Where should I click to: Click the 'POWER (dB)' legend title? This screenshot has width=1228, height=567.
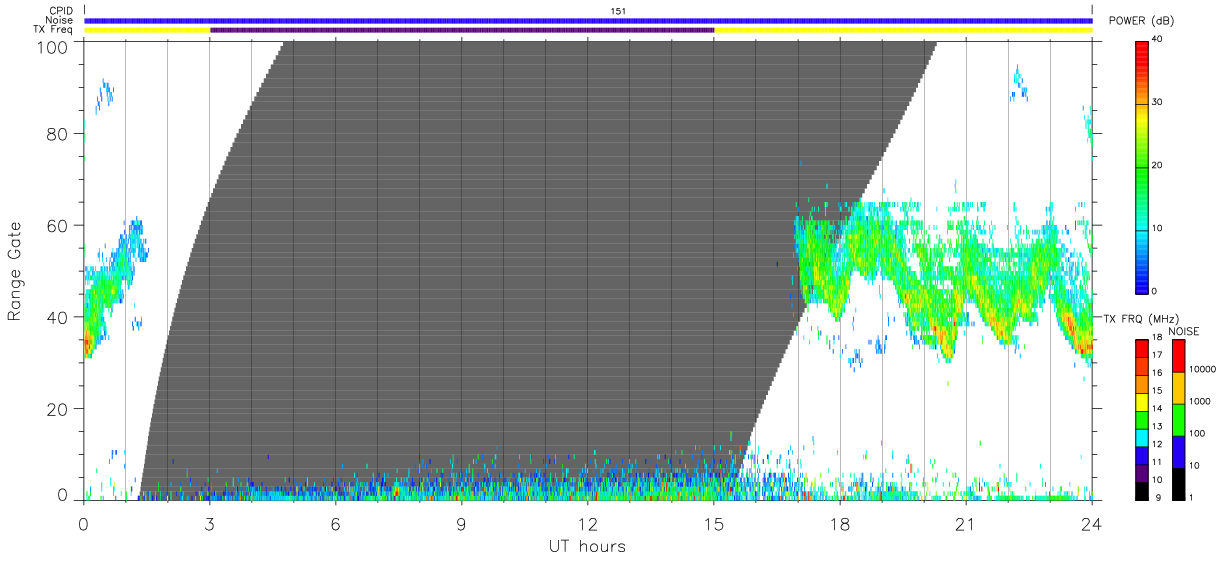[x=1142, y=21]
